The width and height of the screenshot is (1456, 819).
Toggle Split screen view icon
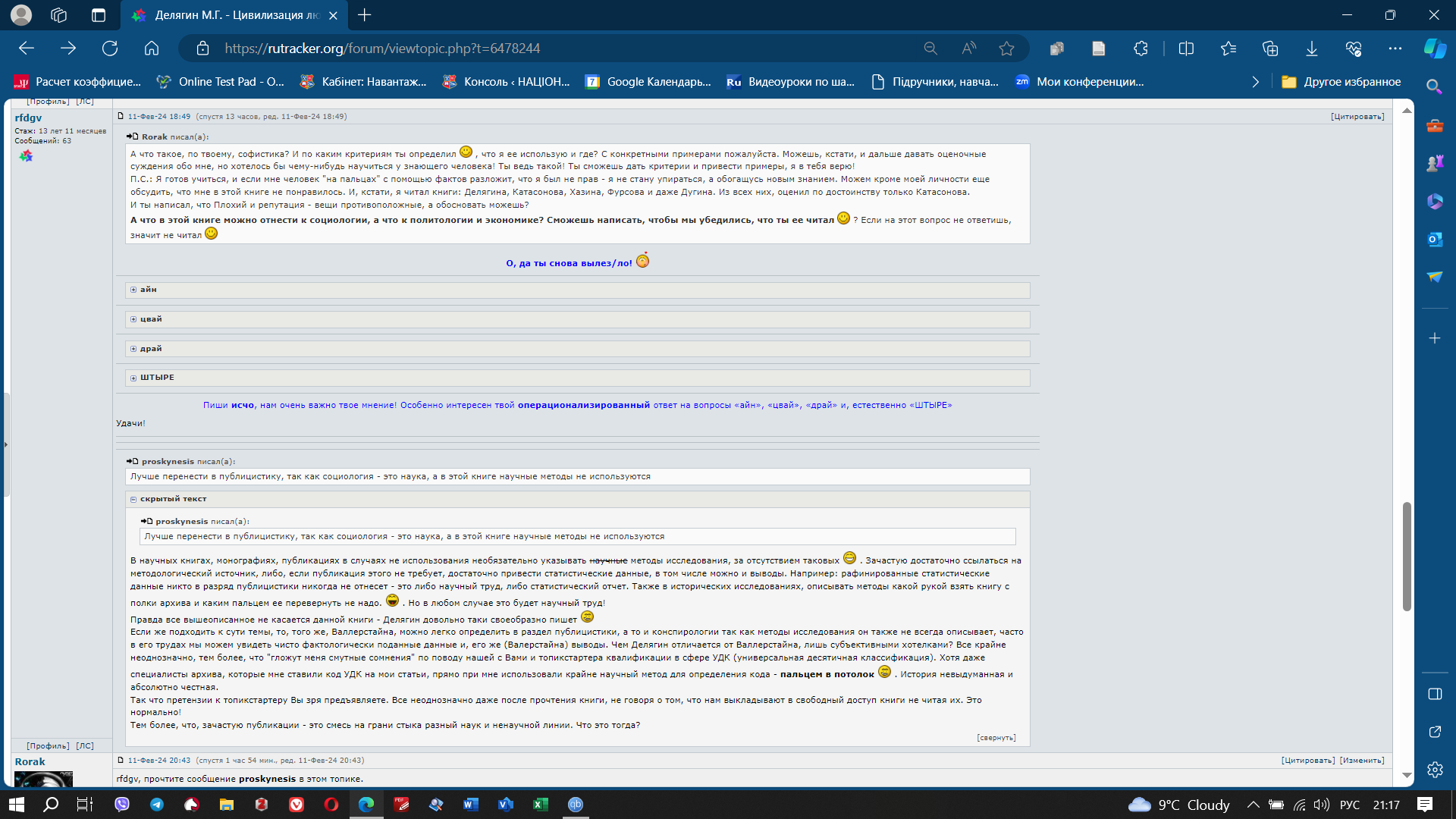coord(1186,49)
